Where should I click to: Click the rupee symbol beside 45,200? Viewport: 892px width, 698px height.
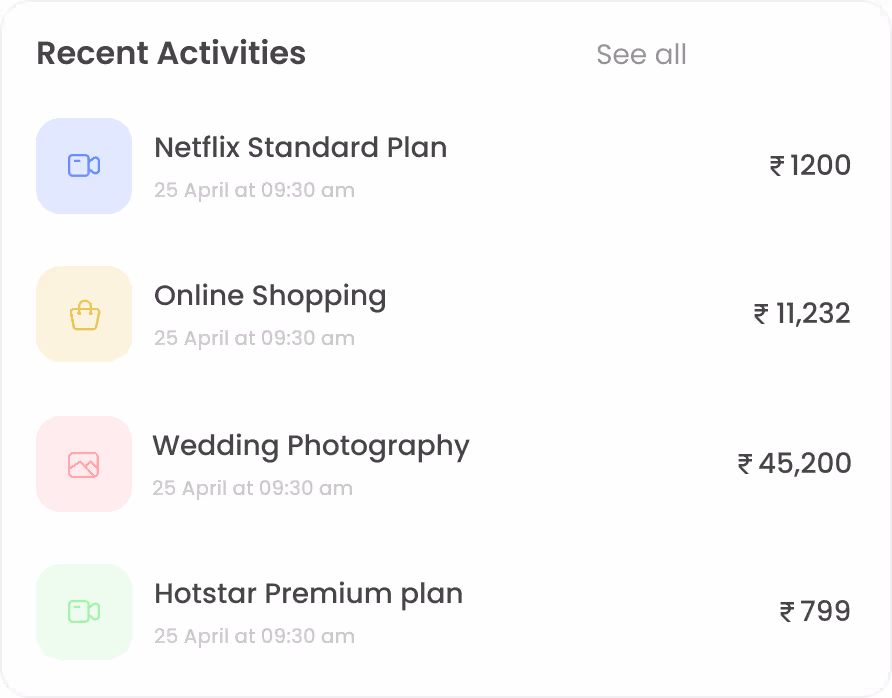[x=745, y=464]
